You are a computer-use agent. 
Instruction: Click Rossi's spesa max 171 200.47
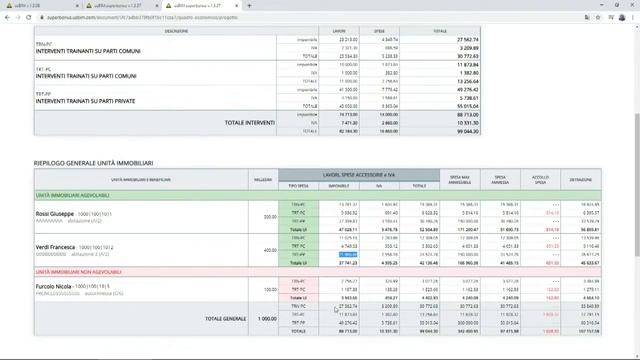[468, 230]
